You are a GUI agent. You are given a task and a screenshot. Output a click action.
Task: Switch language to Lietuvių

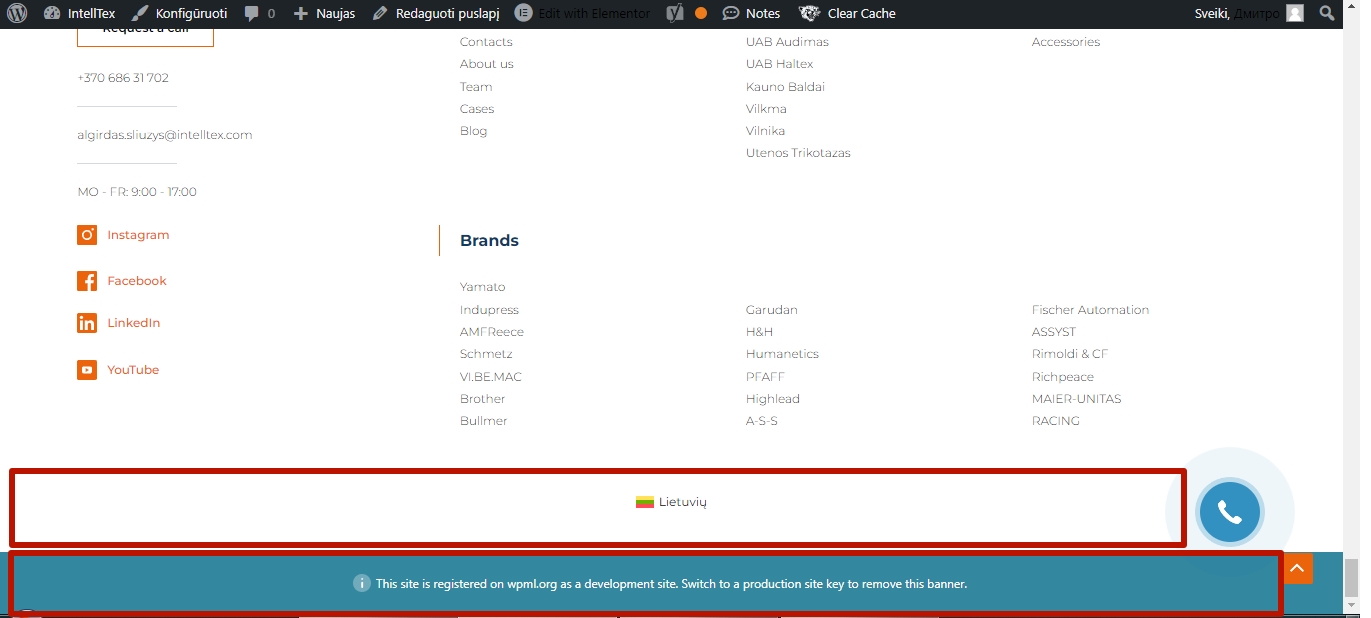(671, 502)
